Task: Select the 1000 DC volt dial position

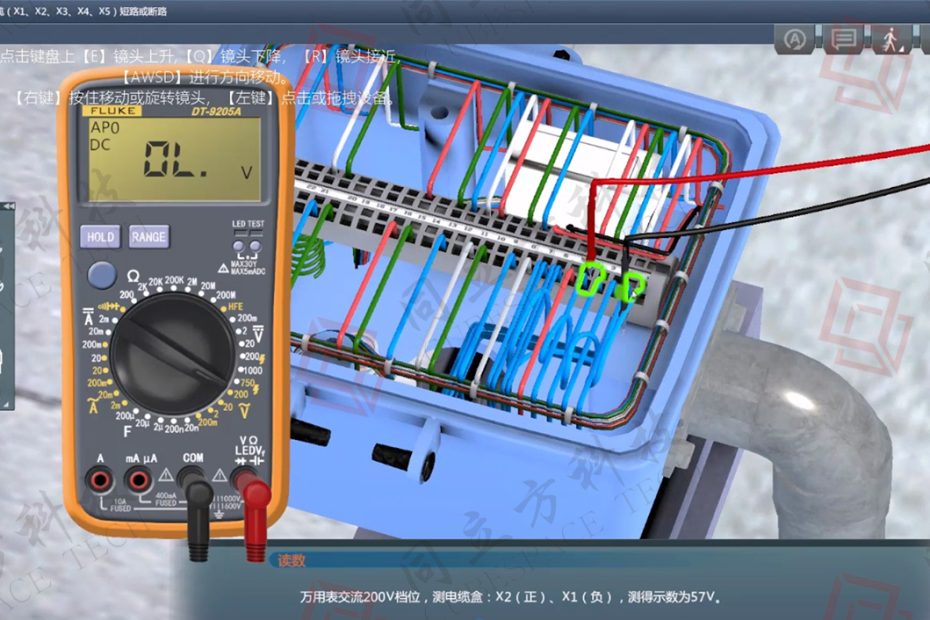Action: 253,370
